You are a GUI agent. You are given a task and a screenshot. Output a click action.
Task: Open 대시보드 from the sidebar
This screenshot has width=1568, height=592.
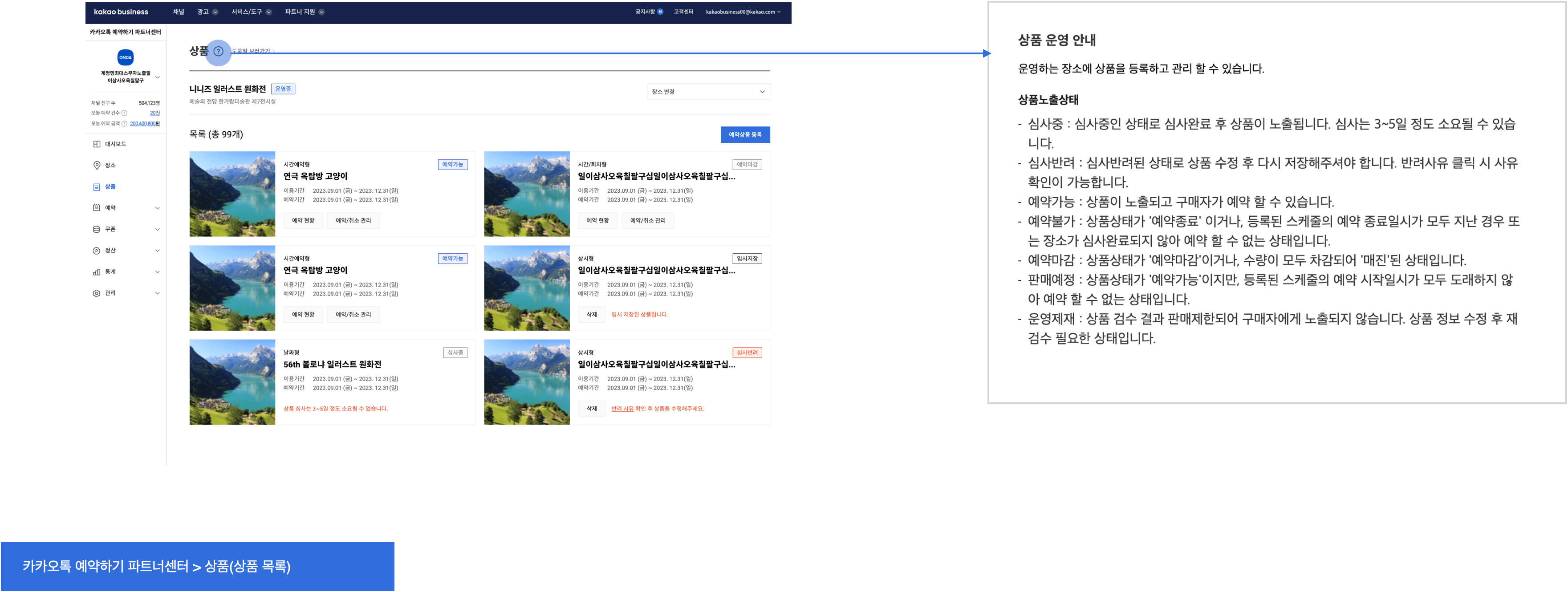click(x=115, y=144)
